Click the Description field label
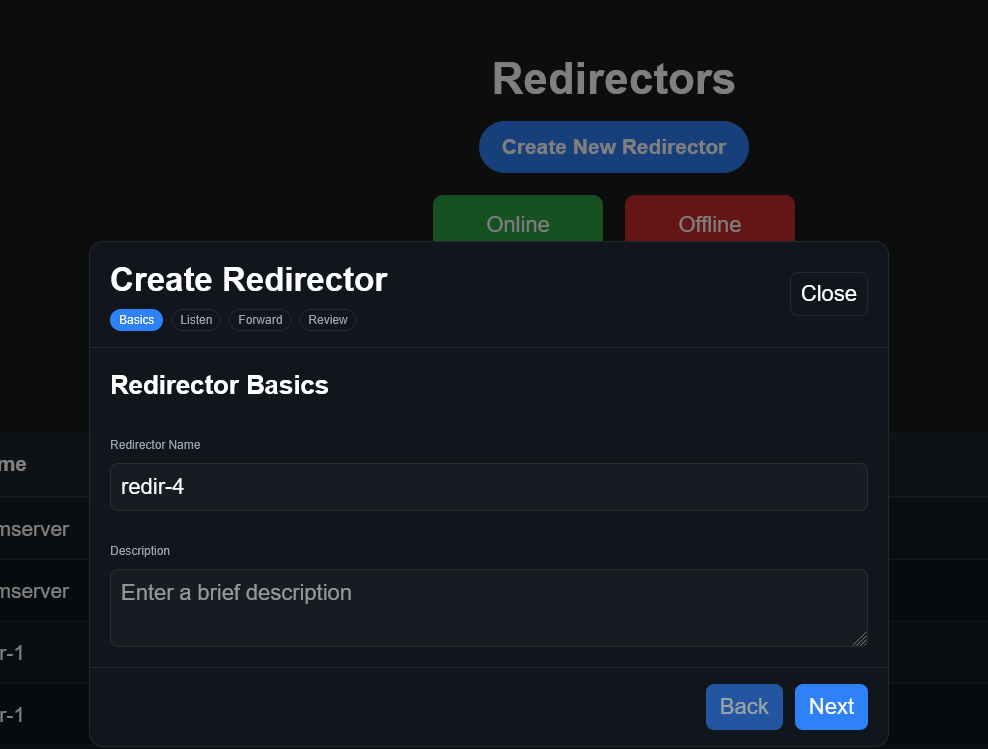988x749 pixels. [140, 551]
